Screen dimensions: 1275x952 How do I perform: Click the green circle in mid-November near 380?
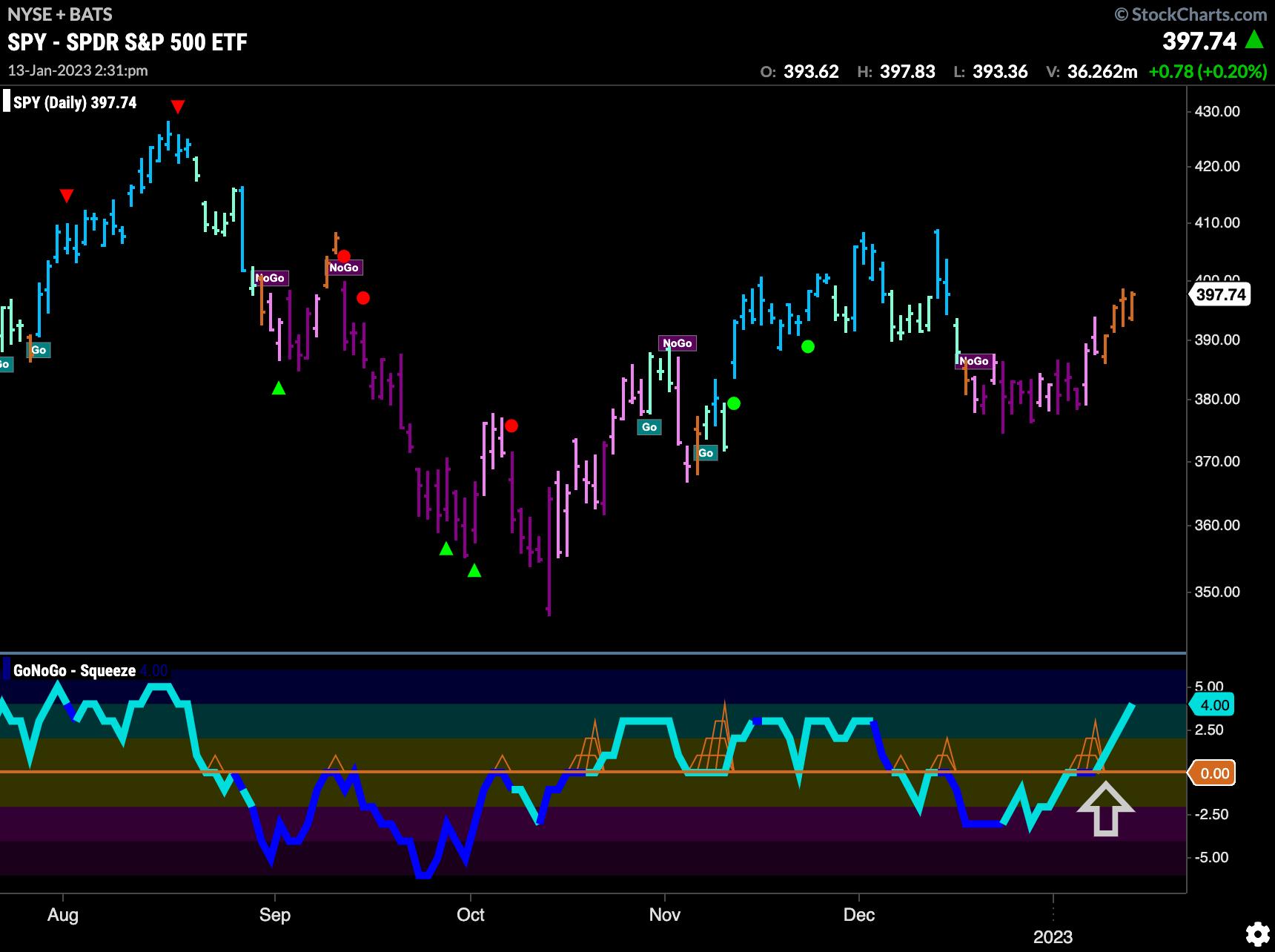(733, 403)
